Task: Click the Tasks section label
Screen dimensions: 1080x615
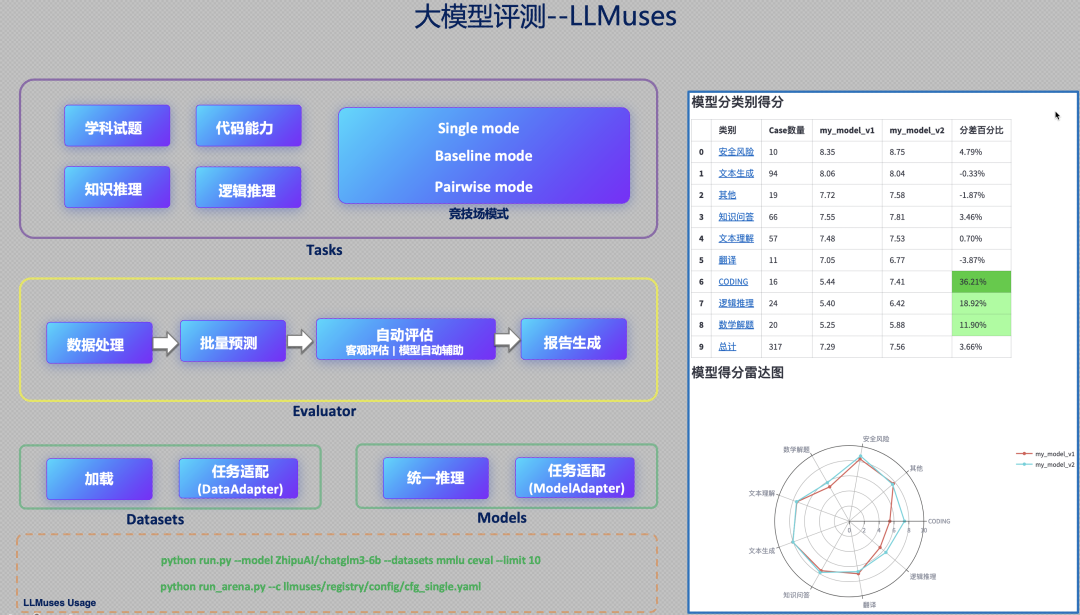Action: 324,250
